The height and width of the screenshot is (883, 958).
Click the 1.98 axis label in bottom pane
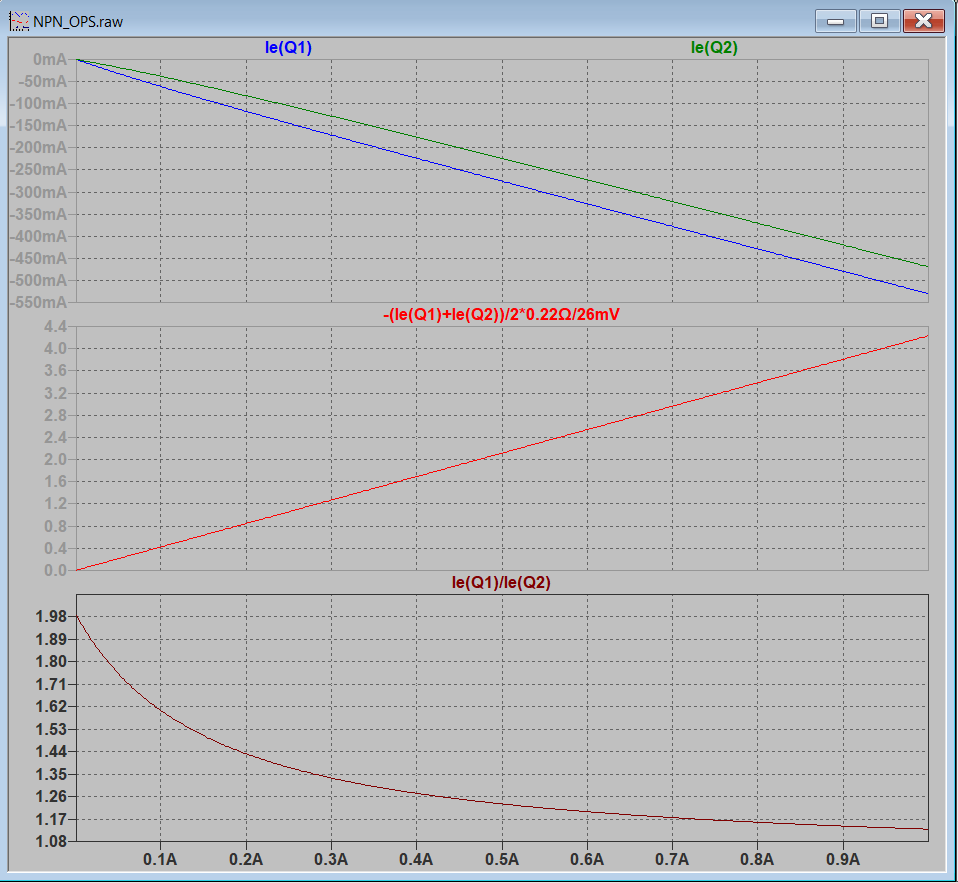pyautogui.click(x=51, y=617)
